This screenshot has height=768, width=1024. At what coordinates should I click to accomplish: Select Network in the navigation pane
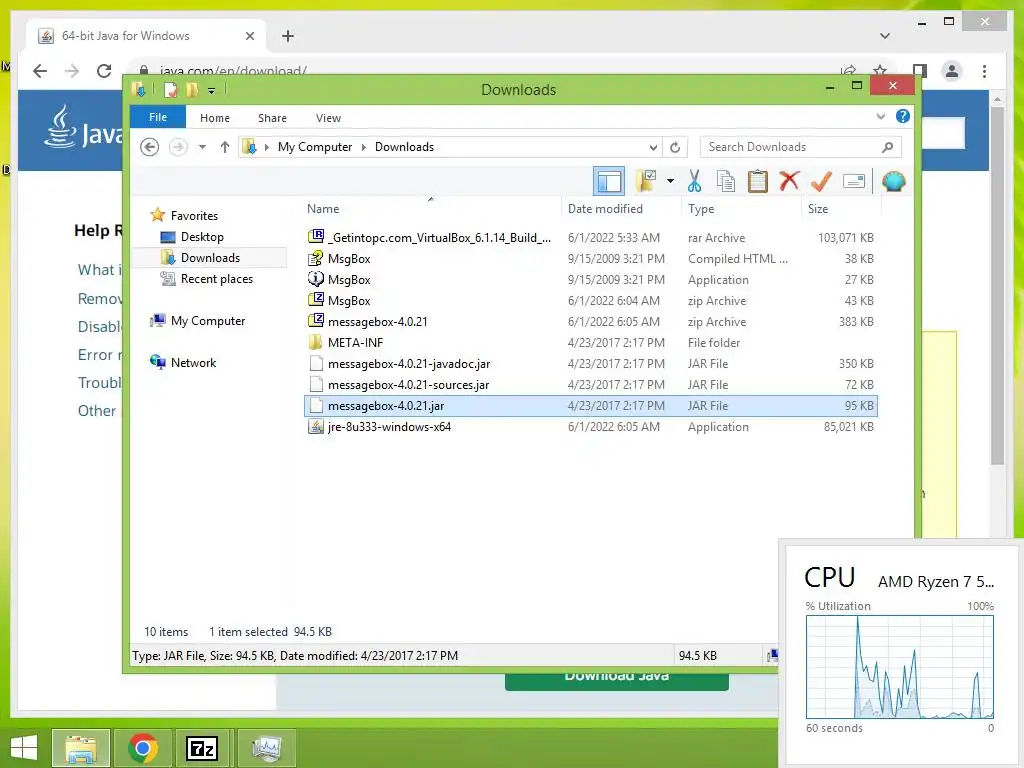193,362
